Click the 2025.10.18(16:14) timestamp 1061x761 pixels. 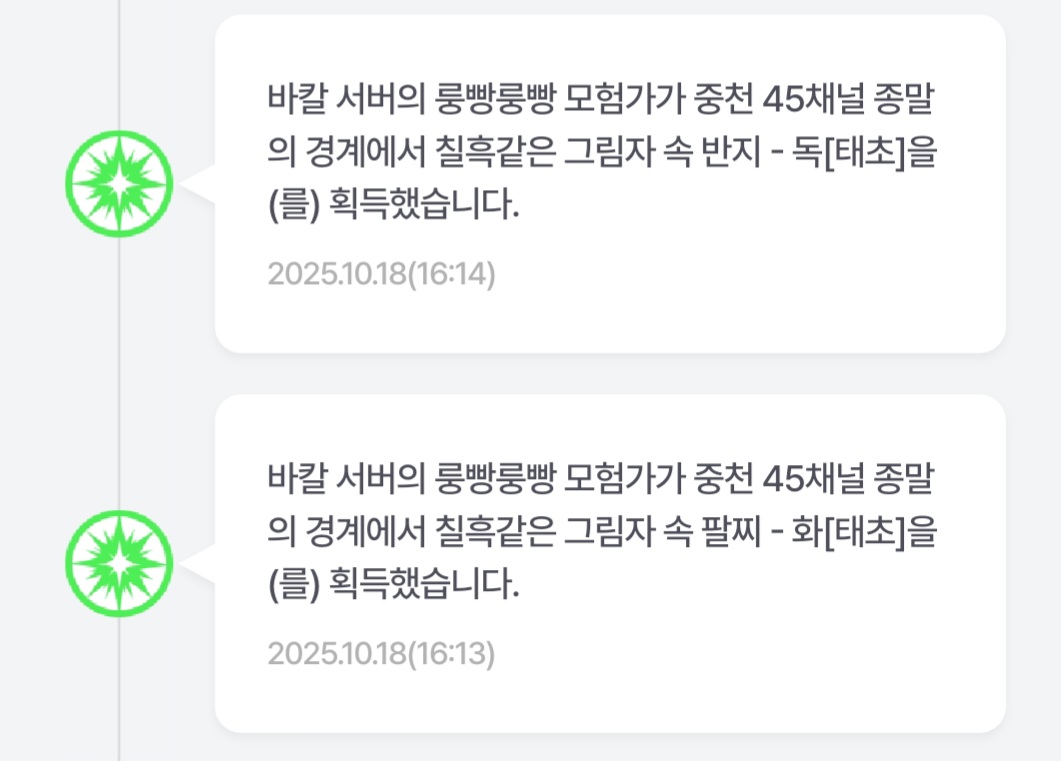pyautogui.click(x=381, y=274)
